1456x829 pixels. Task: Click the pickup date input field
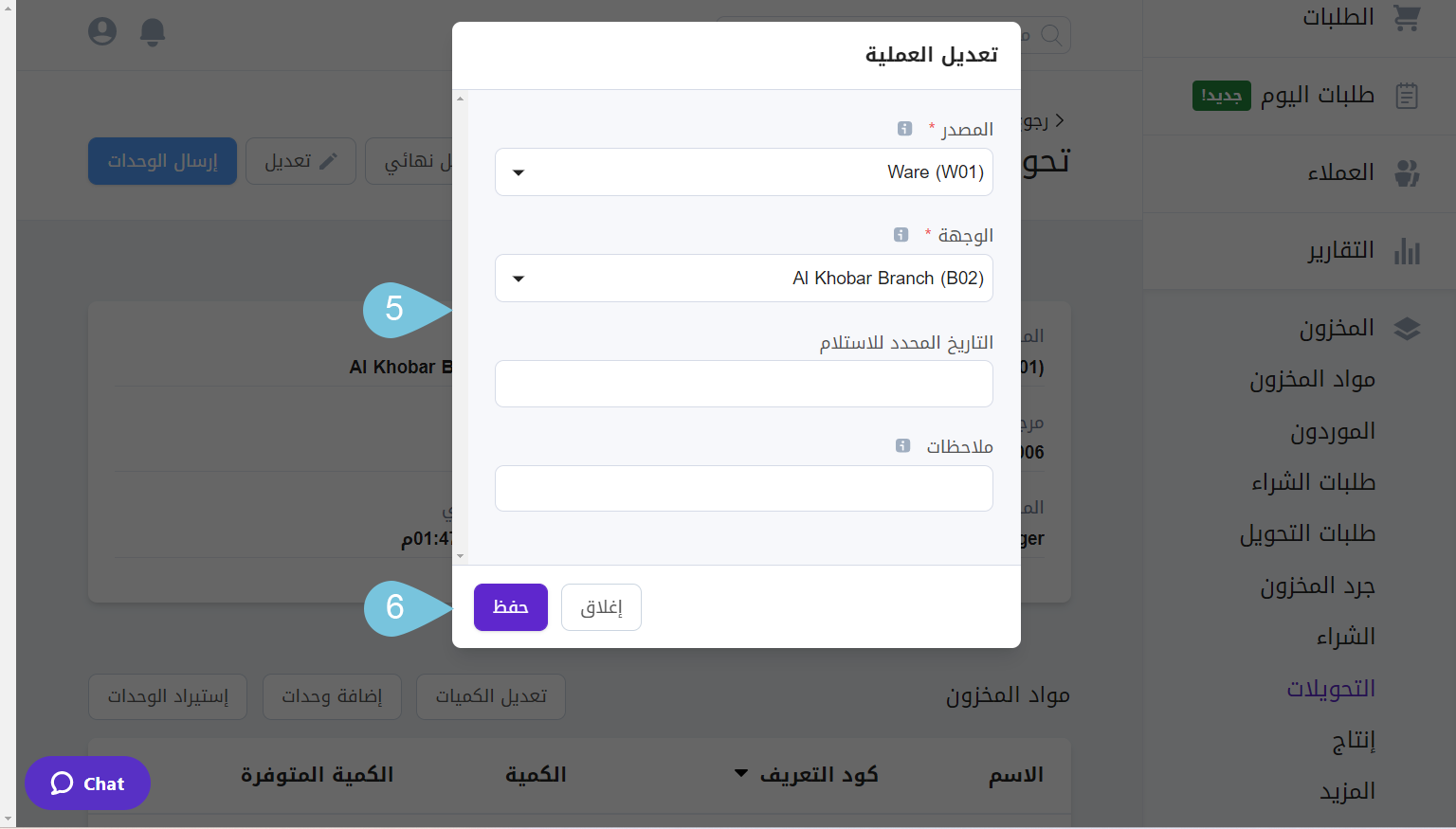743,384
